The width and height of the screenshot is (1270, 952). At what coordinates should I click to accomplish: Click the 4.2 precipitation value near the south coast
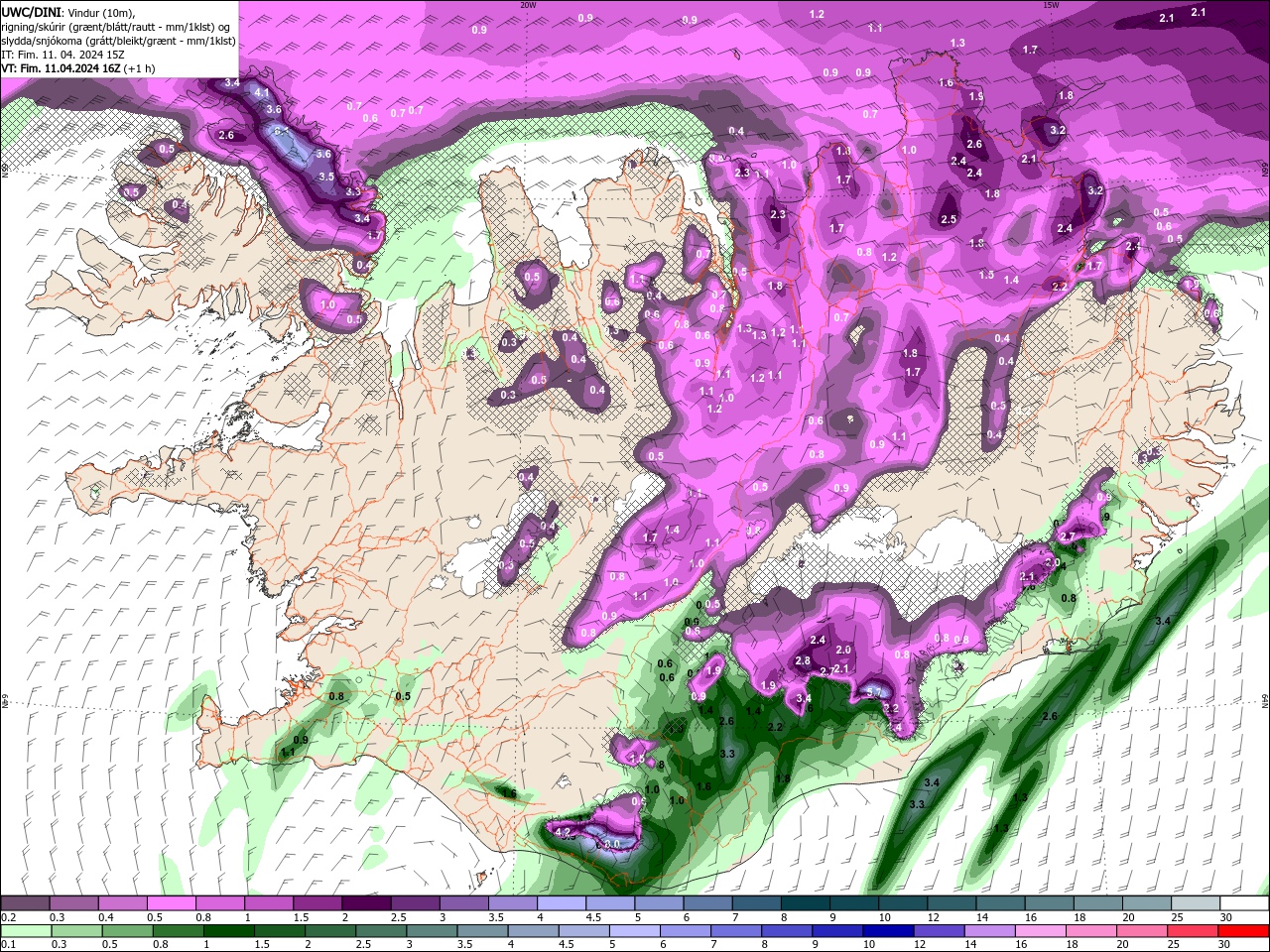pos(564,832)
